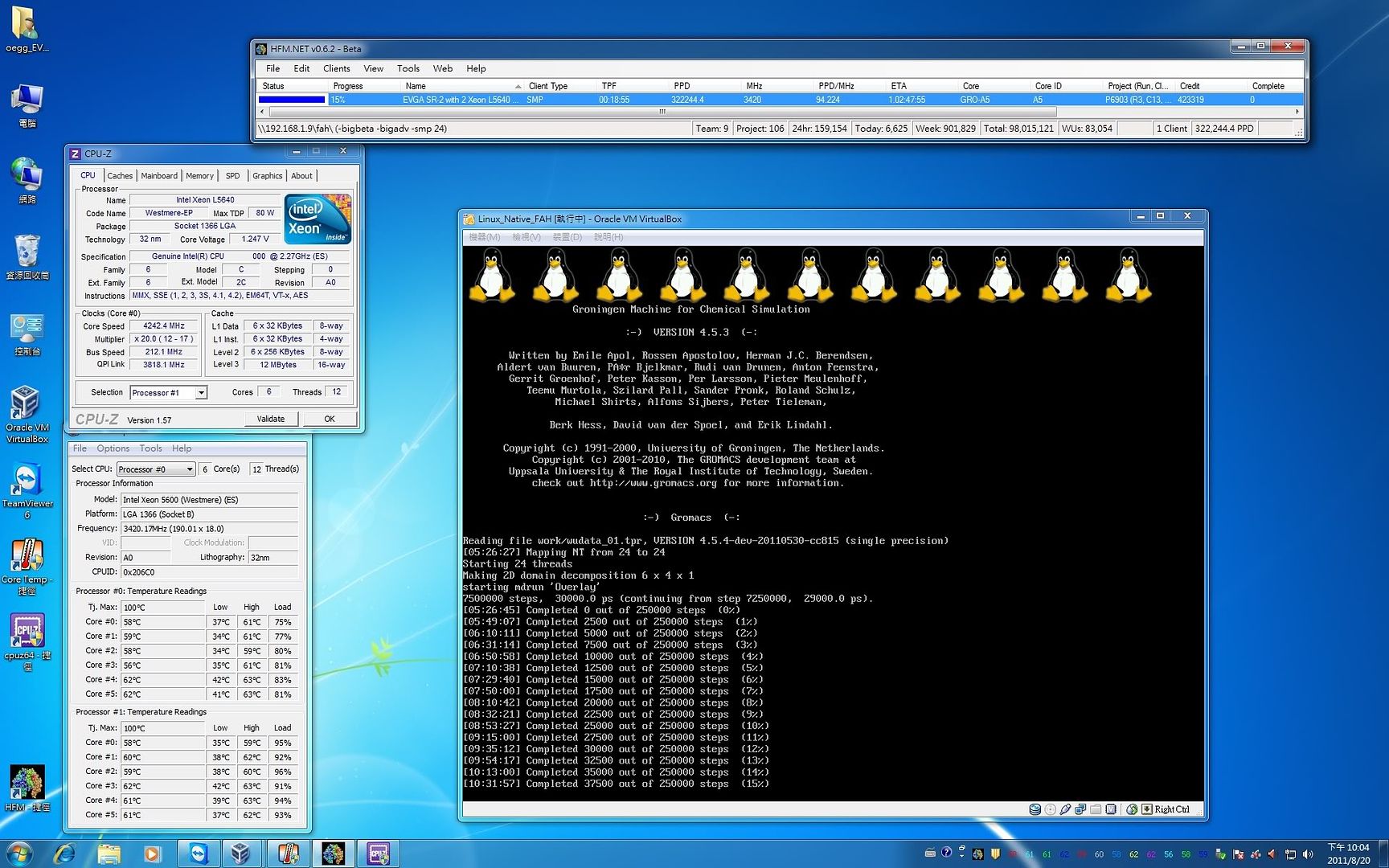Click the mouse integration icon in VirtualBox status bar

coord(1132,809)
